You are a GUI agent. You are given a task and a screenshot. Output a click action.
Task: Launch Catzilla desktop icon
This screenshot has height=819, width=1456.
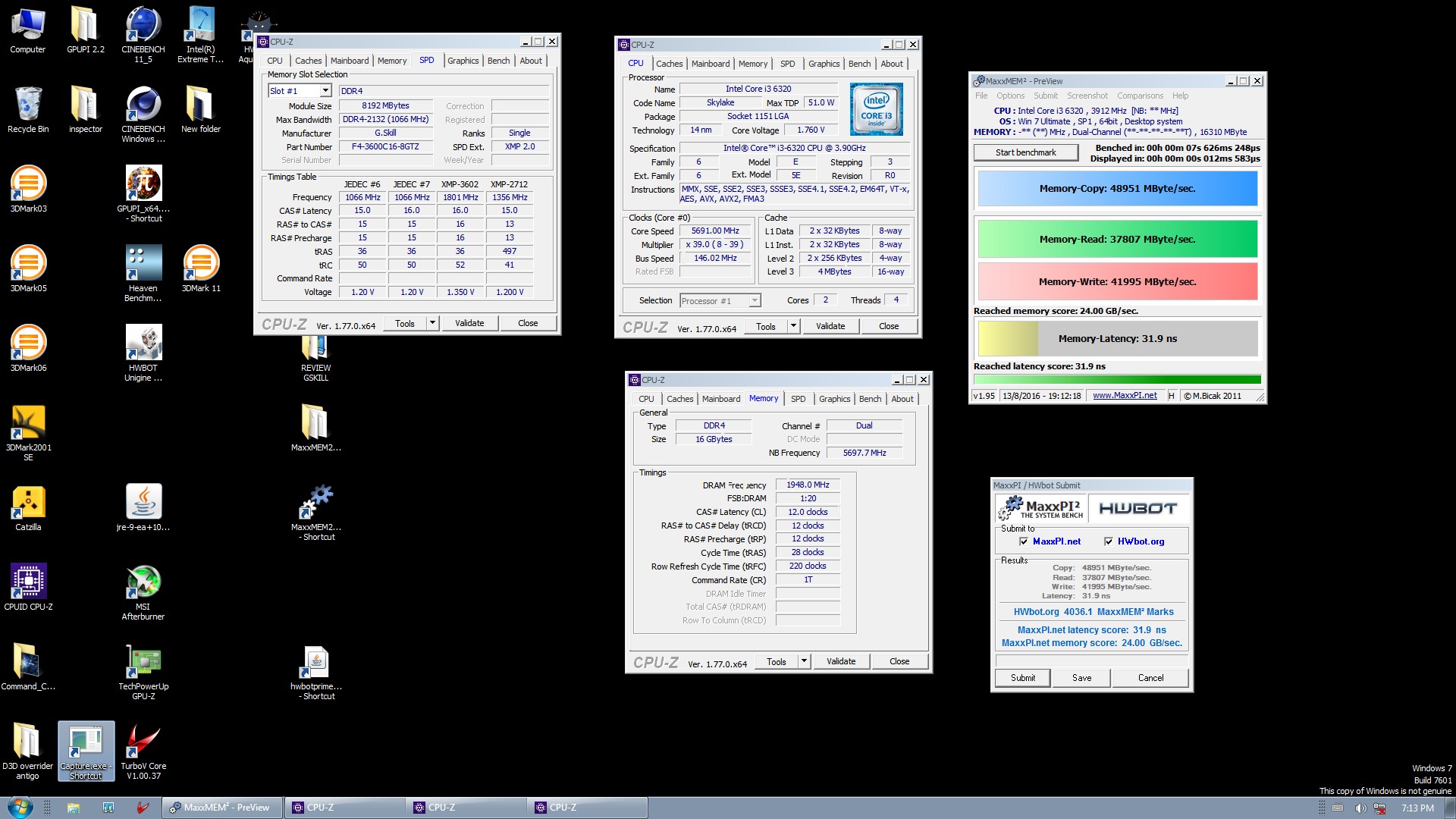(x=28, y=508)
